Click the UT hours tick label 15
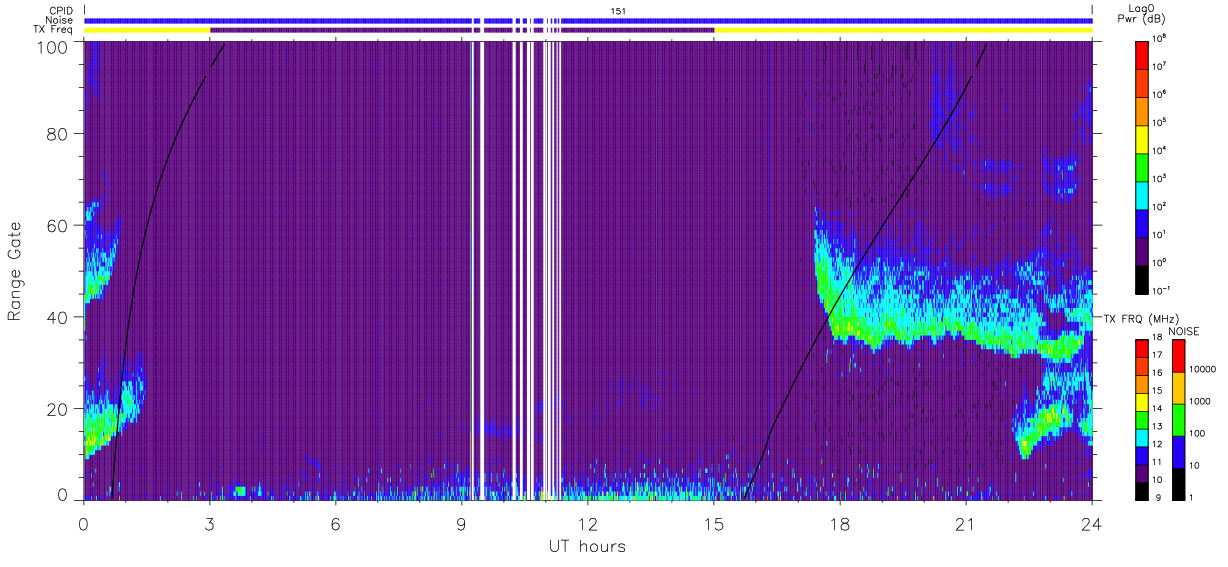Screen dimensions: 1228x567 713,522
